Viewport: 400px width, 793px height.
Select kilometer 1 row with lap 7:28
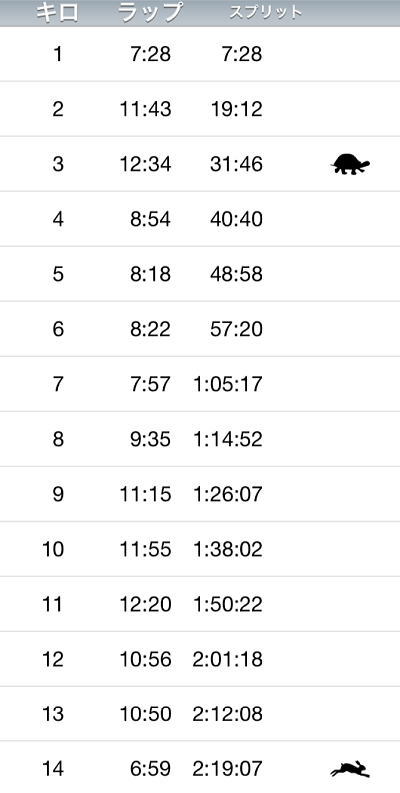click(x=200, y=54)
